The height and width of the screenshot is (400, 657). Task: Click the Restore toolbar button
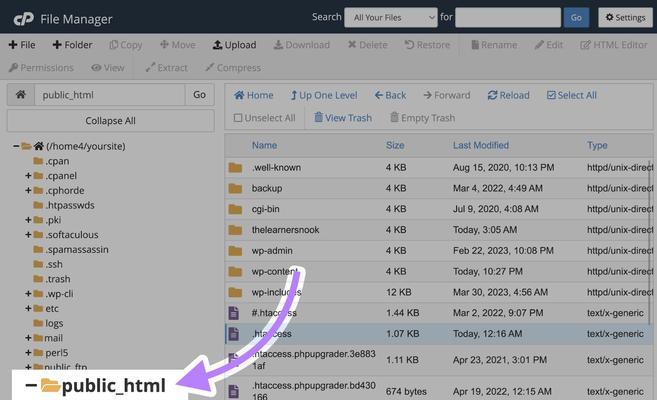(x=427, y=45)
